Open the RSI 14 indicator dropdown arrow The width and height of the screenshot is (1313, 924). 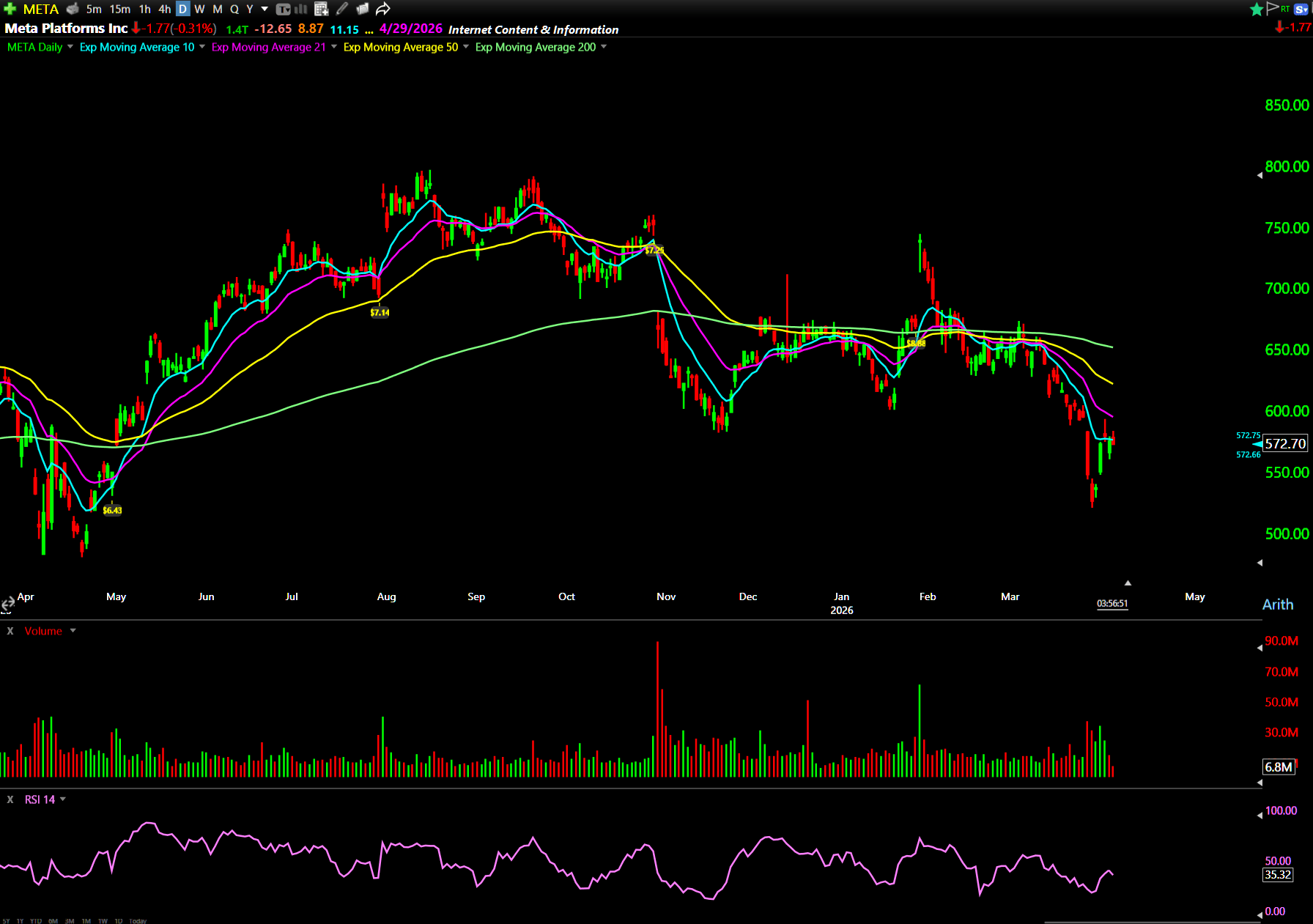click(63, 799)
